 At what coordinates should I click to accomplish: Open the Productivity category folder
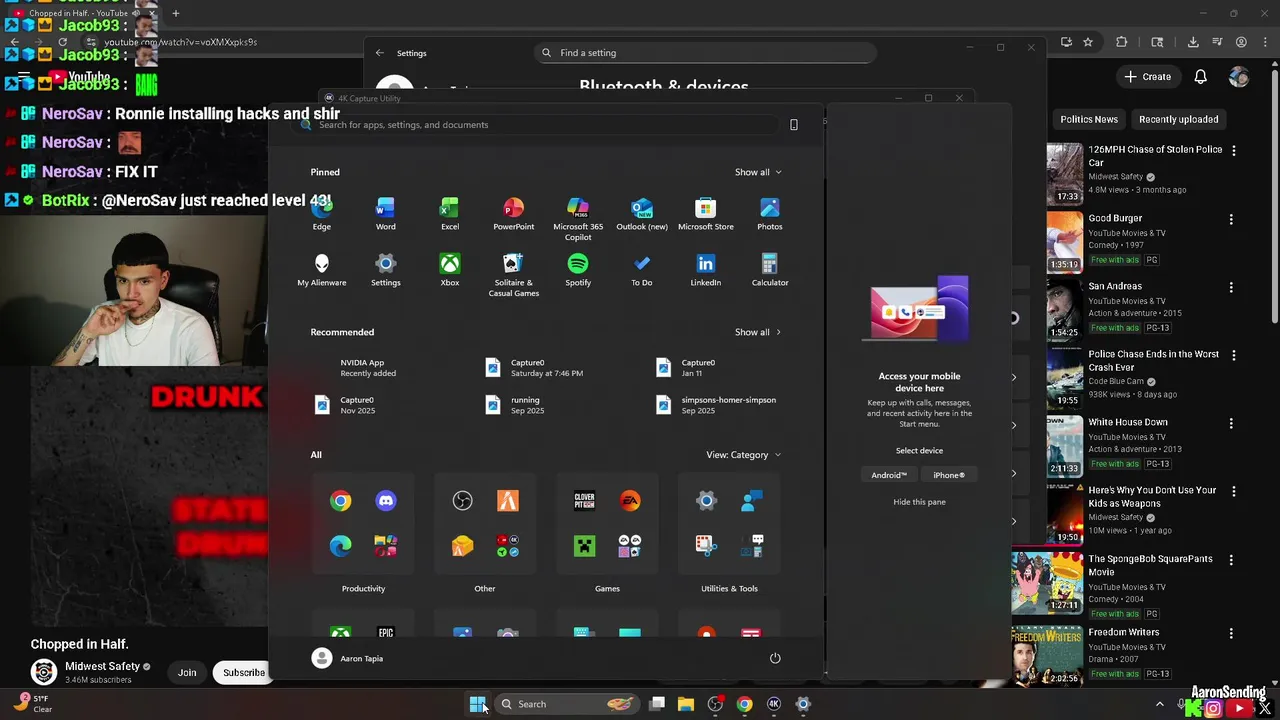coord(363,524)
